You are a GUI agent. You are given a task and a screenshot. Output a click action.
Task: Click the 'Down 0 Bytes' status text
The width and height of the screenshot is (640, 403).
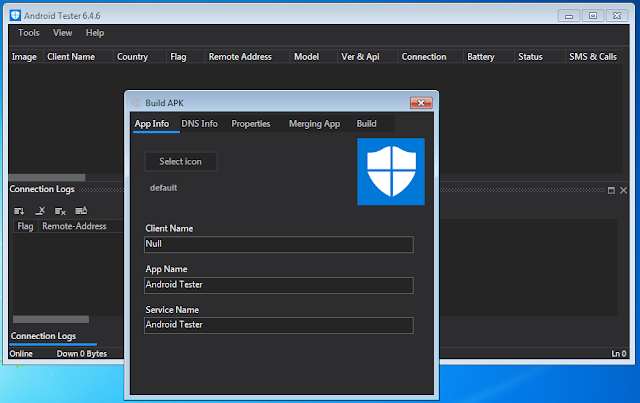pyautogui.click(x=82, y=354)
